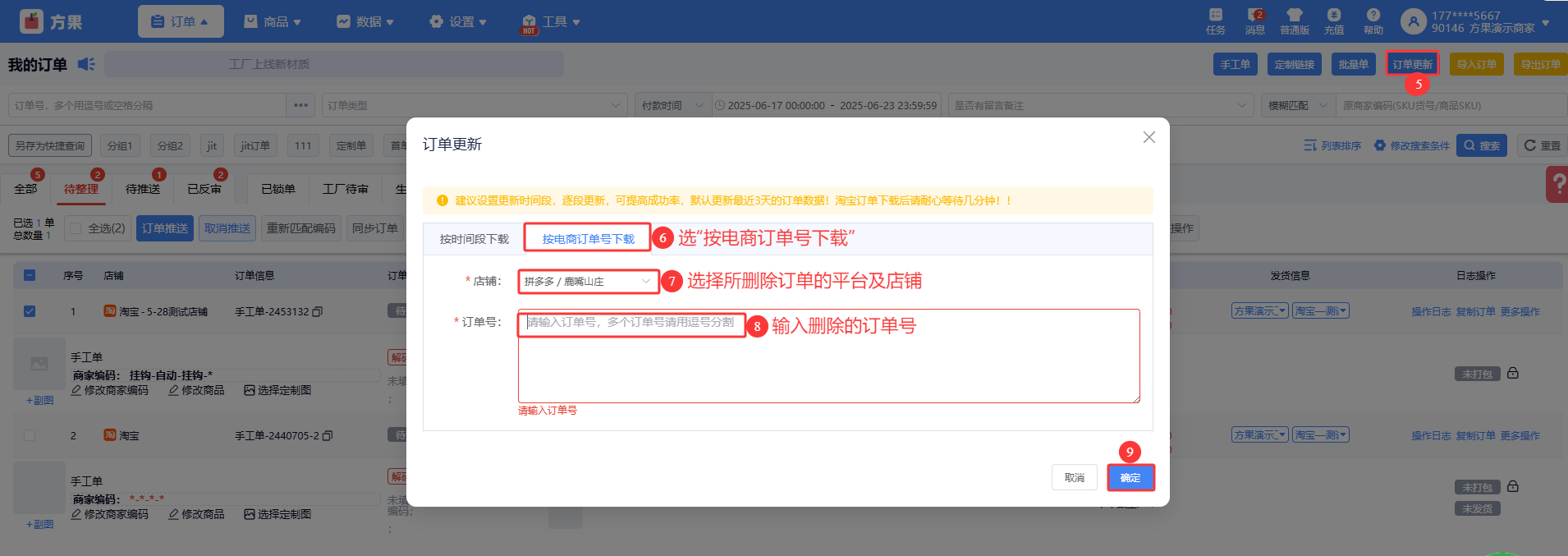
Task: Click 列表排序 list sort icon
Action: pos(1310,145)
